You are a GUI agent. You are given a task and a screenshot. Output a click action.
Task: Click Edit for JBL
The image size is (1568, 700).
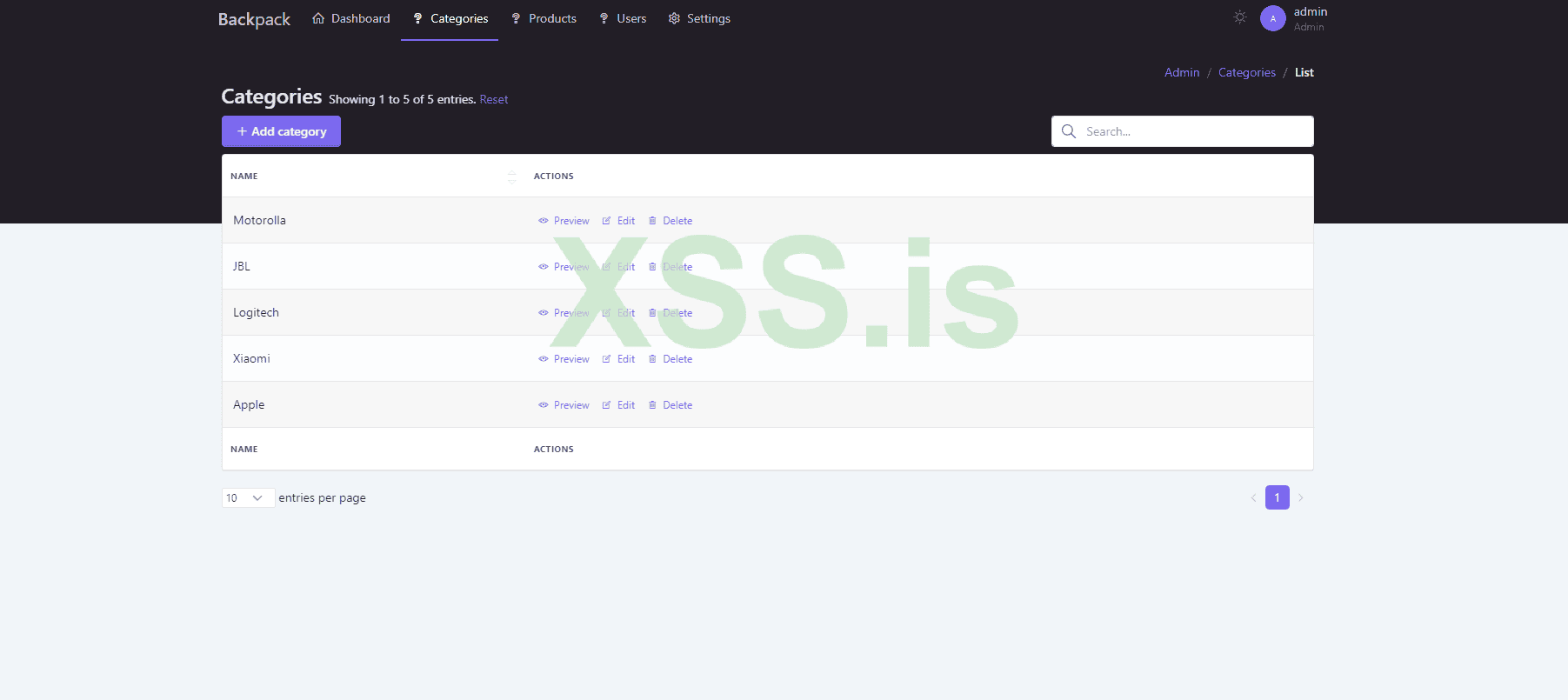pos(618,267)
